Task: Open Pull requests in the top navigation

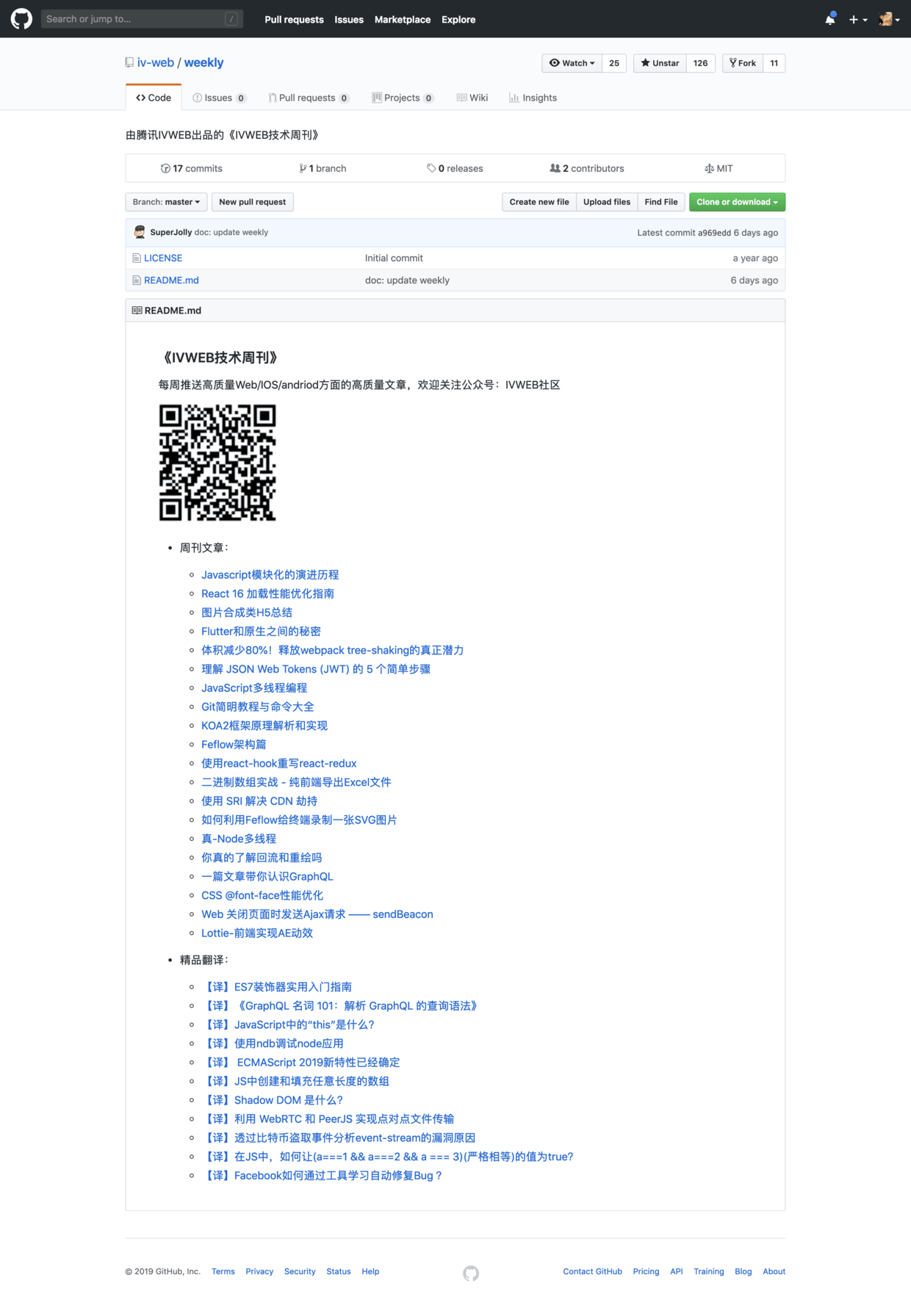Action: (x=294, y=20)
